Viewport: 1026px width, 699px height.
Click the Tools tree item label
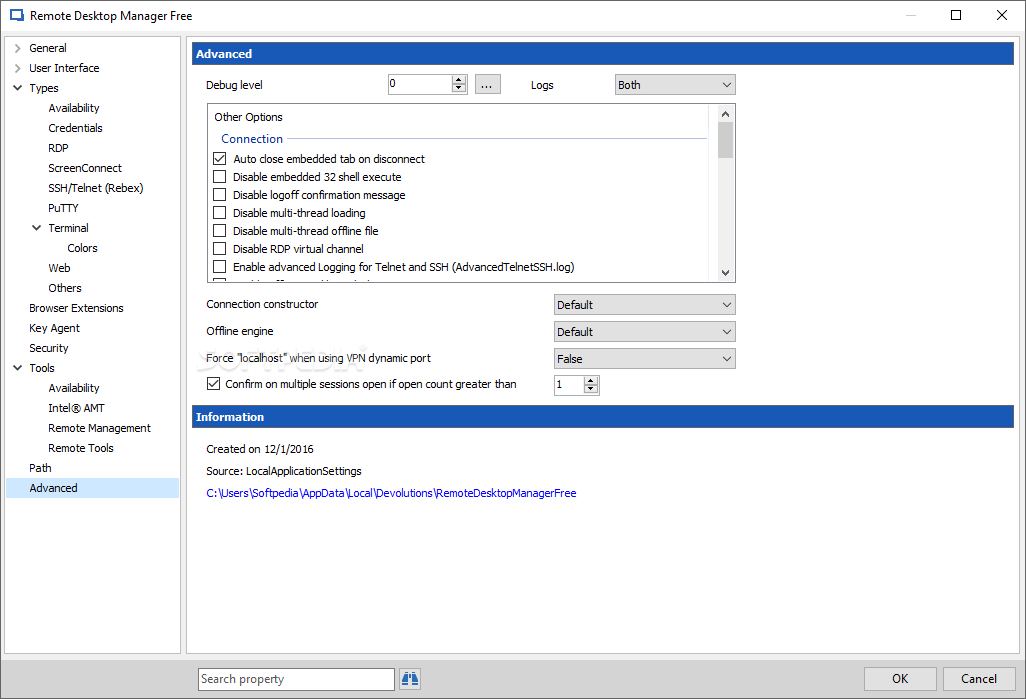point(42,368)
